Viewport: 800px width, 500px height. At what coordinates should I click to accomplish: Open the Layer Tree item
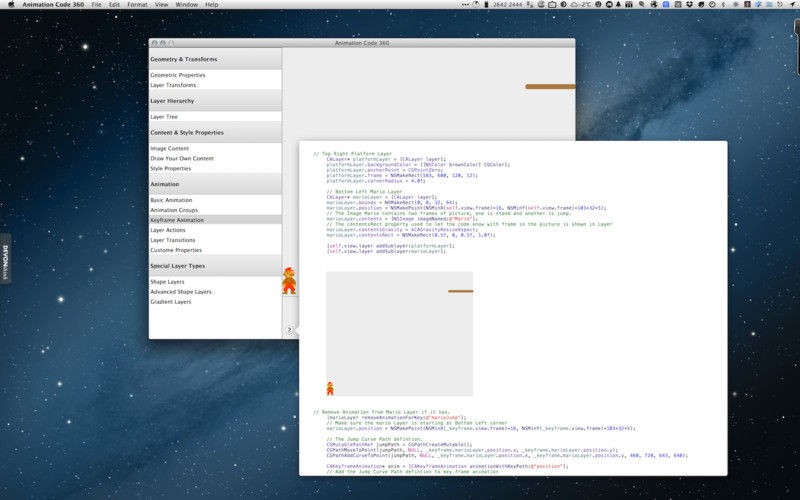click(164, 117)
